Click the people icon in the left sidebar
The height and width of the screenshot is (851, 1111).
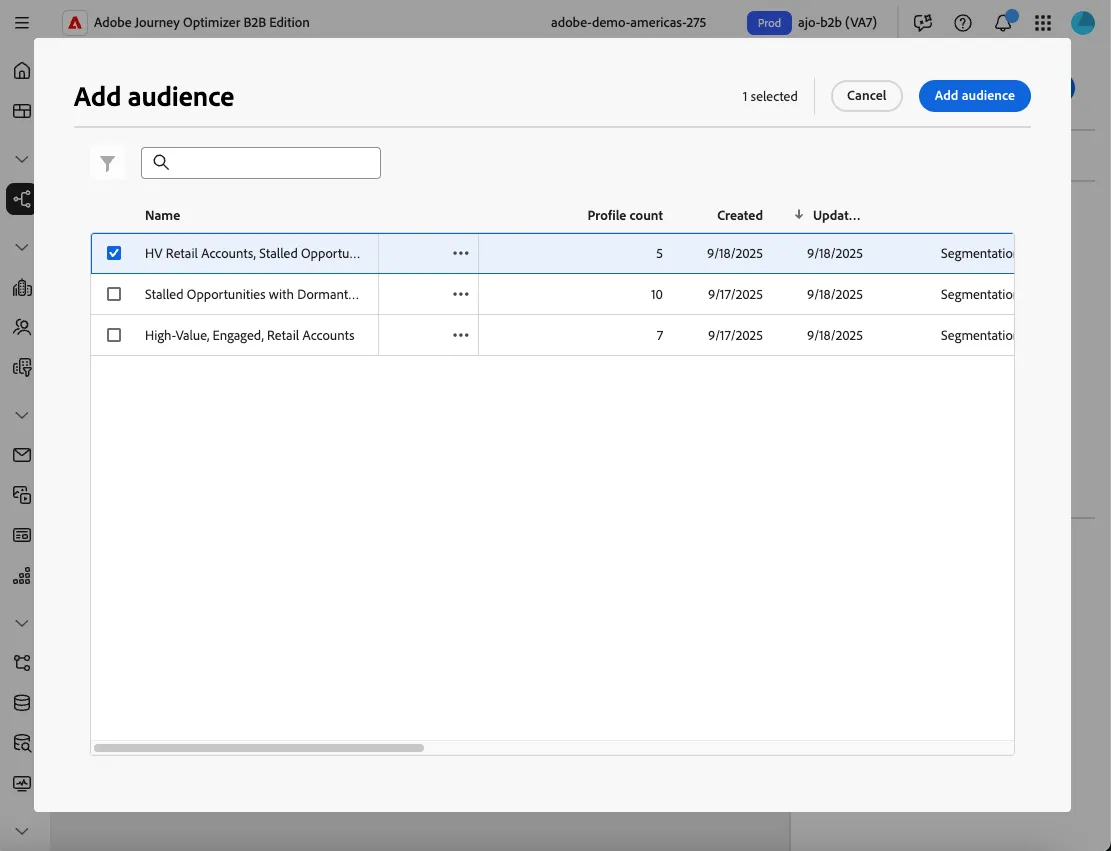(22, 327)
